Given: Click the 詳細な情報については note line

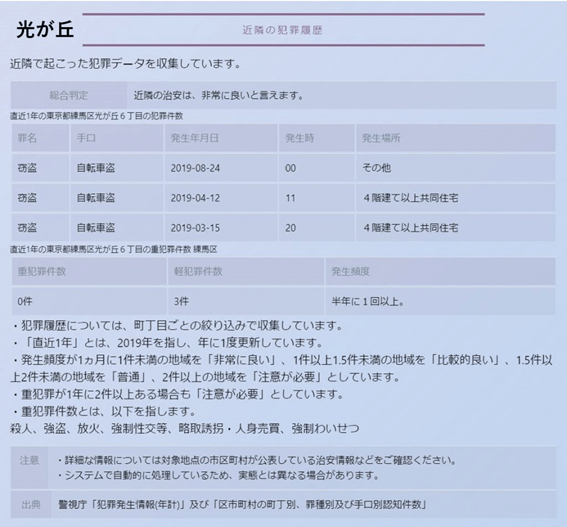Looking at the screenshot, I should [257, 460].
